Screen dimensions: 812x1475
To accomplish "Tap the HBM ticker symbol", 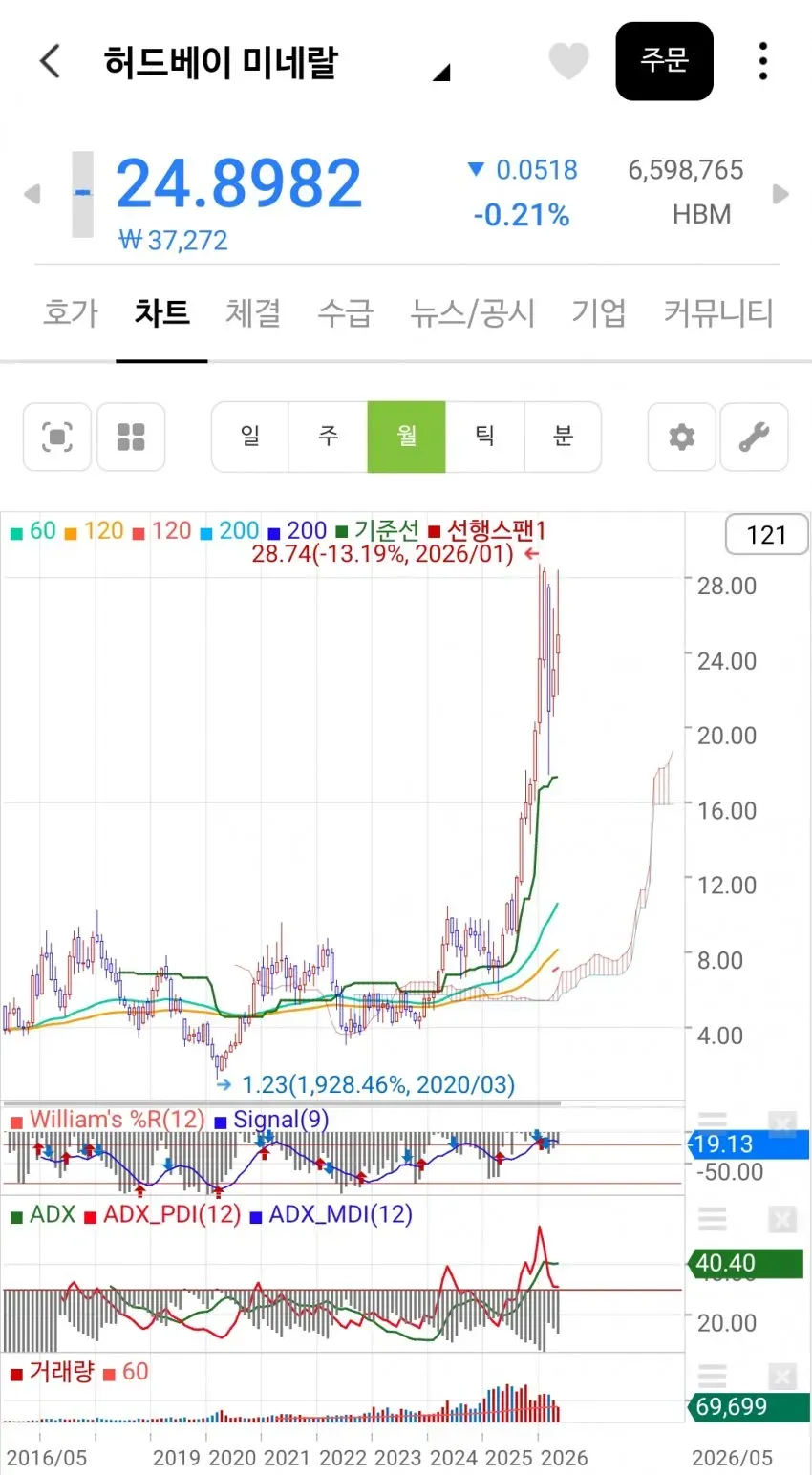I will coord(702,214).
